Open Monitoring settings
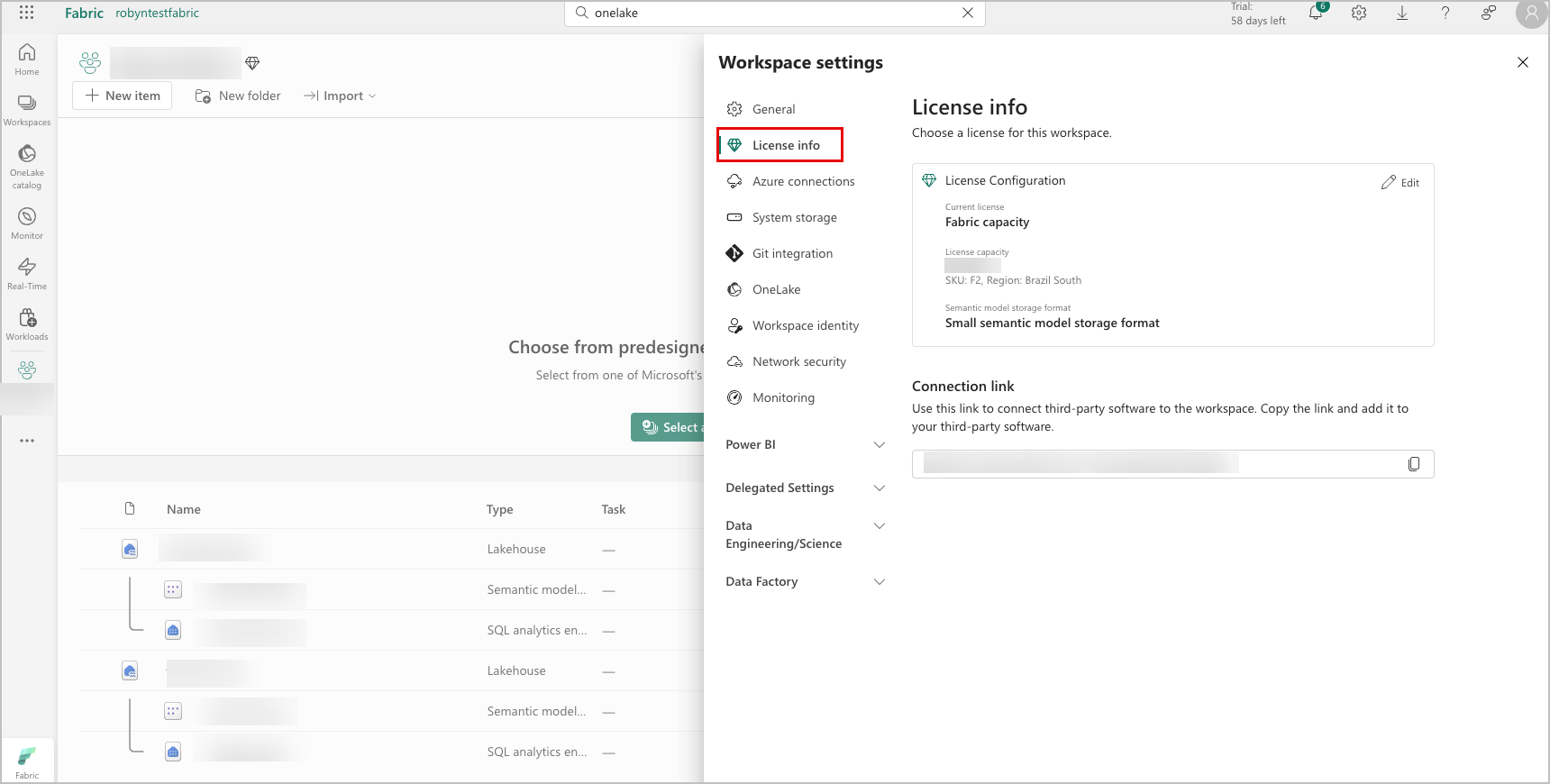This screenshot has height=784, width=1550. [771, 397]
